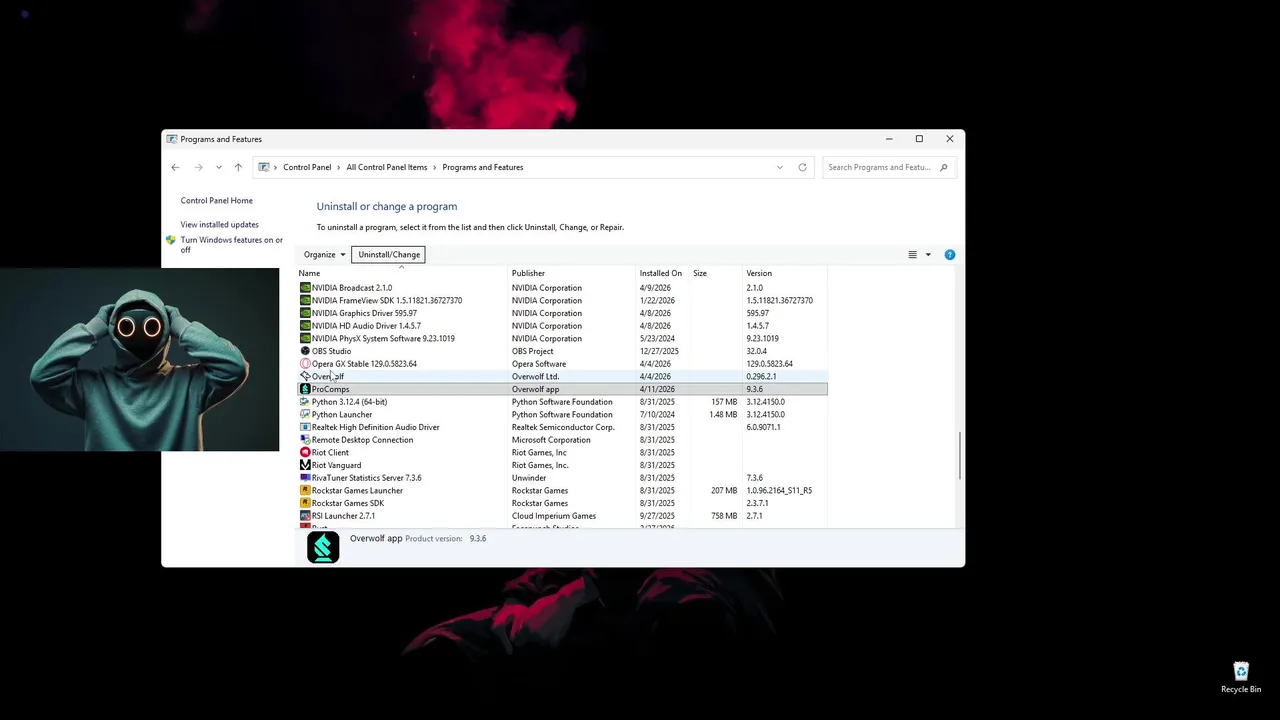Go up one level with Up arrow
The height and width of the screenshot is (720, 1280).
(238, 167)
